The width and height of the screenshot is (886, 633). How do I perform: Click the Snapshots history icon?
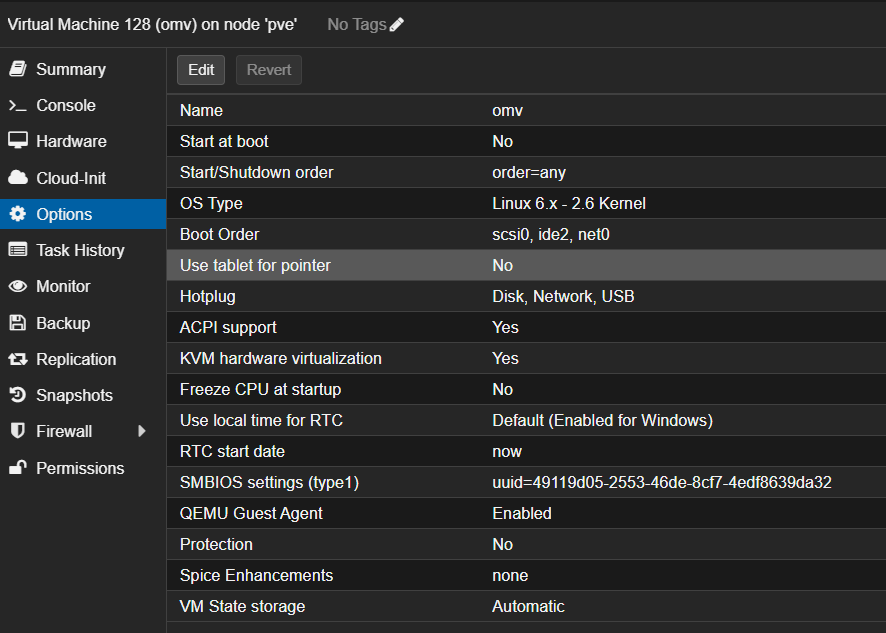[x=17, y=395]
